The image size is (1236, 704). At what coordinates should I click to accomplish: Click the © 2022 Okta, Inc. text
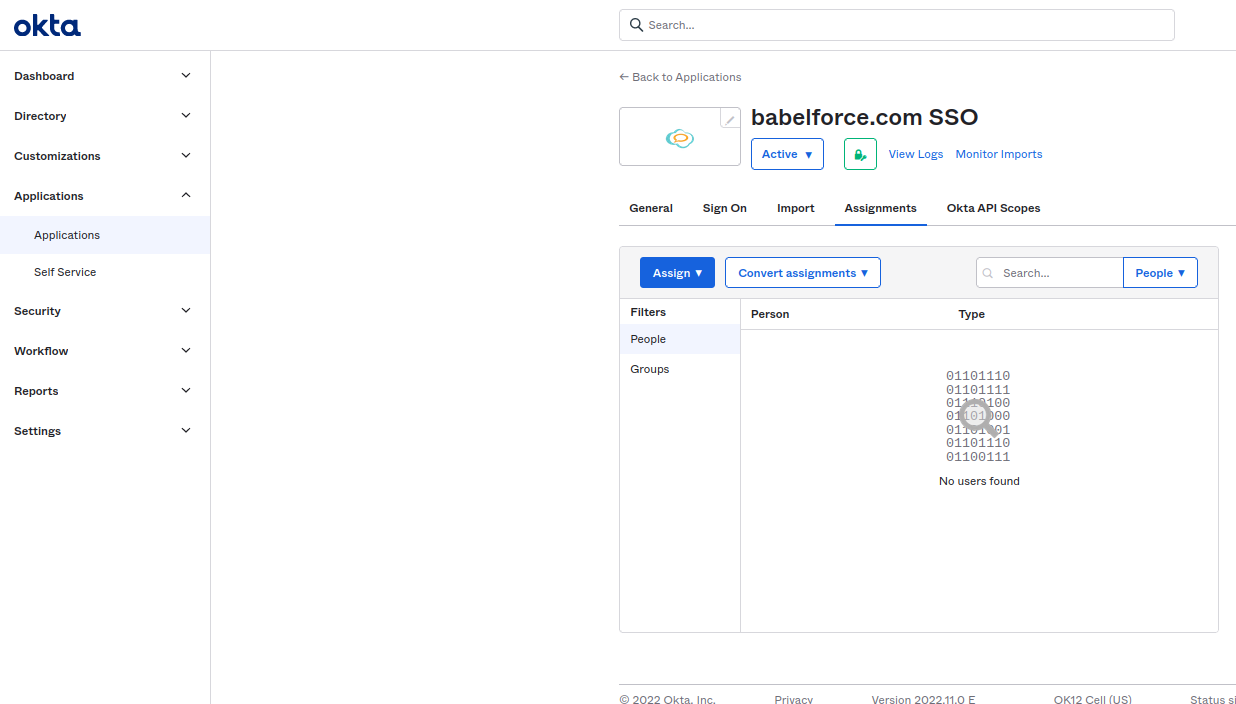point(667,700)
